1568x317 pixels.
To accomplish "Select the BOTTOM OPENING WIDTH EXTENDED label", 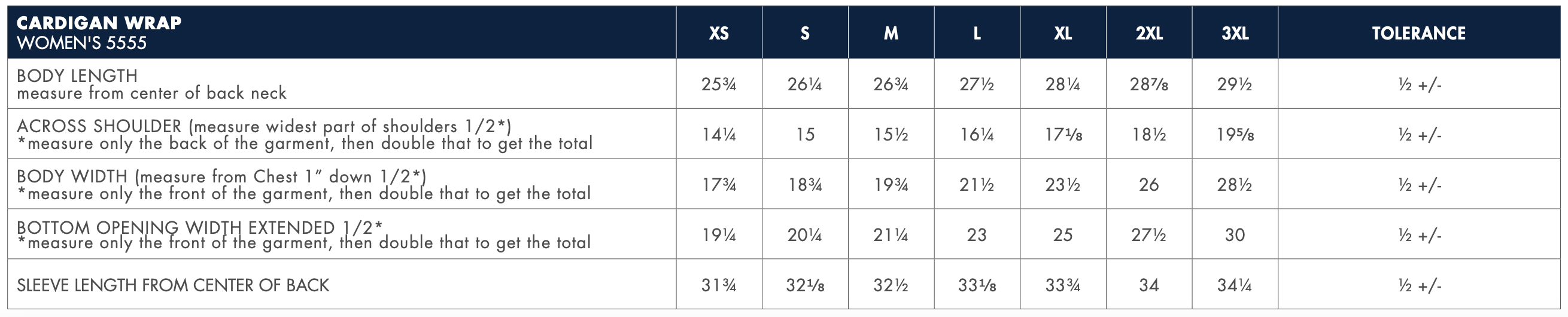I will coord(175,227).
